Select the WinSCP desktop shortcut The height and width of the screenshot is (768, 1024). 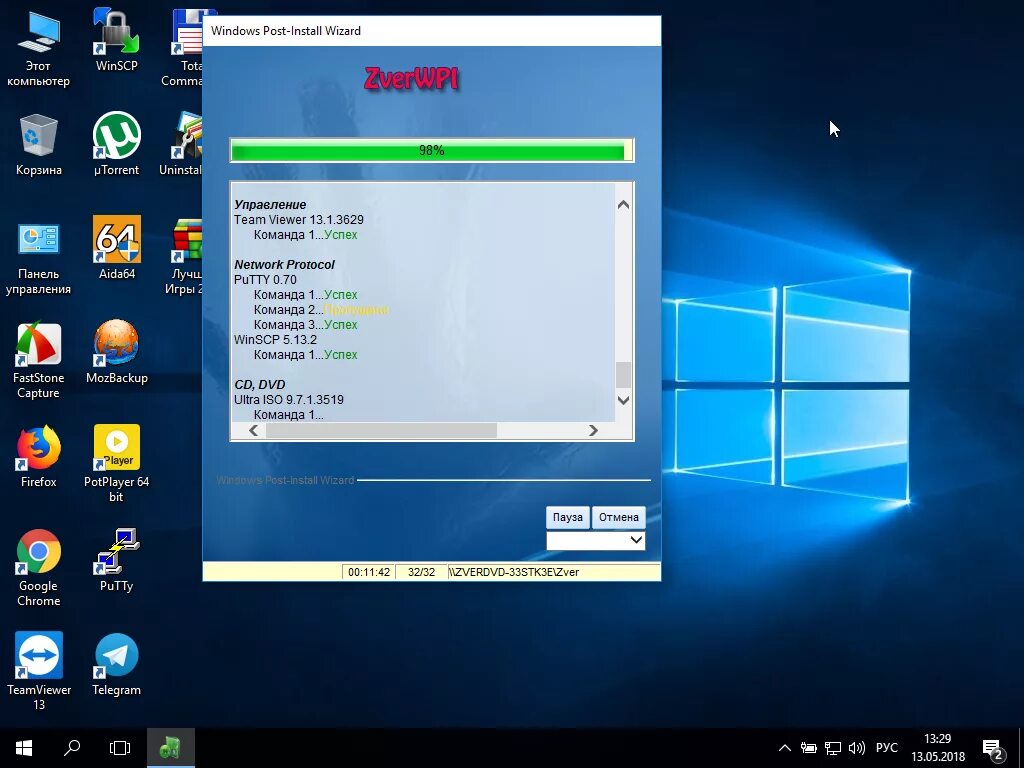tap(116, 40)
